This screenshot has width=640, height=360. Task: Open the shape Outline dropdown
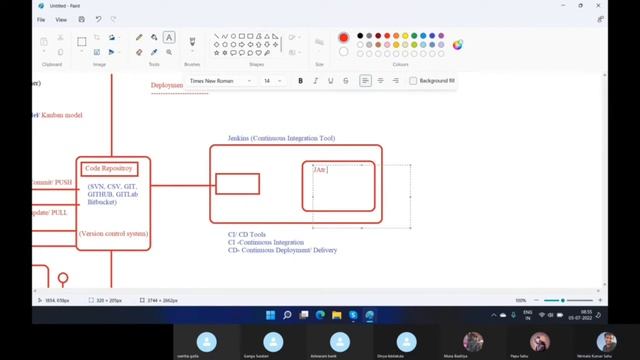[x=294, y=37]
